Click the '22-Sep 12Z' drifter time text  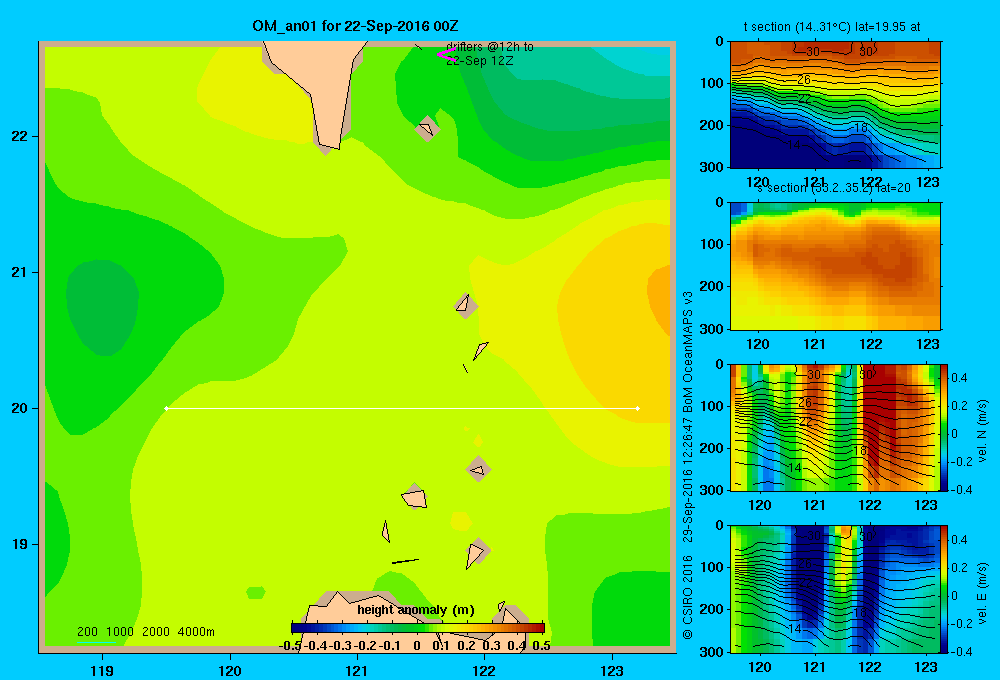pyautogui.click(x=480, y=61)
